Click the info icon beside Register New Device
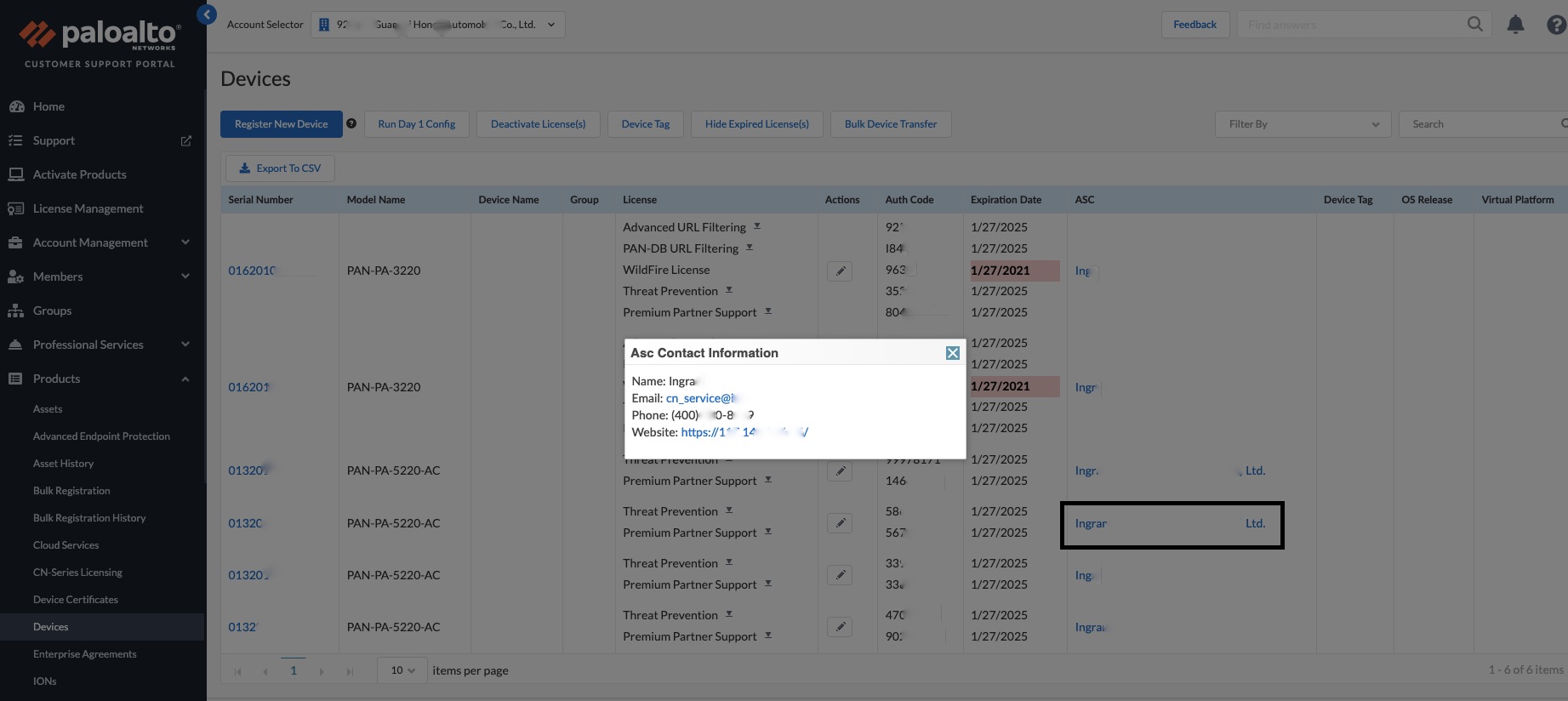This screenshot has height=701, width=1568. (x=351, y=123)
